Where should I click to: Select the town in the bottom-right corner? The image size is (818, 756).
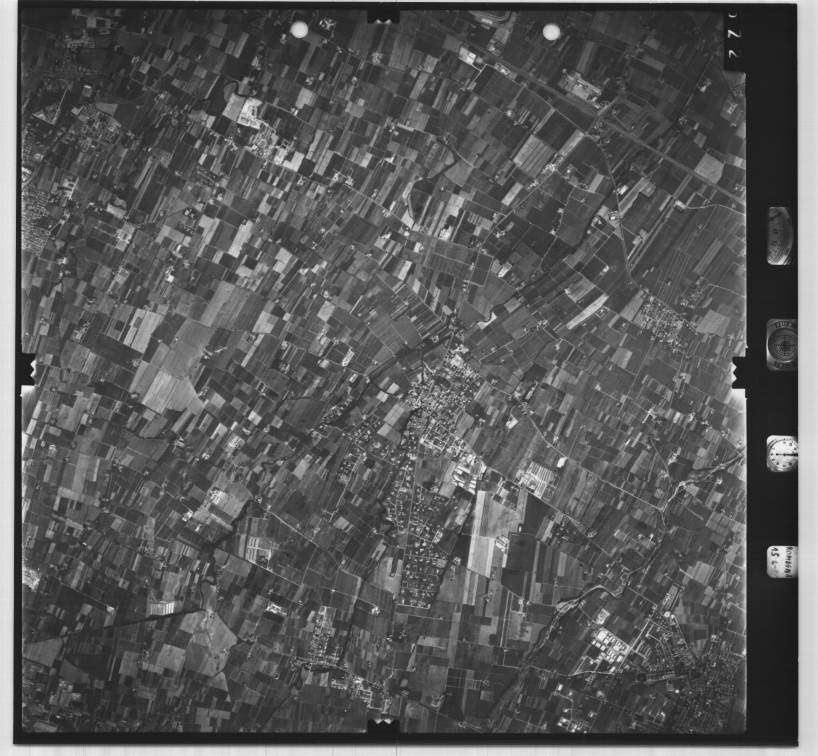point(700,680)
